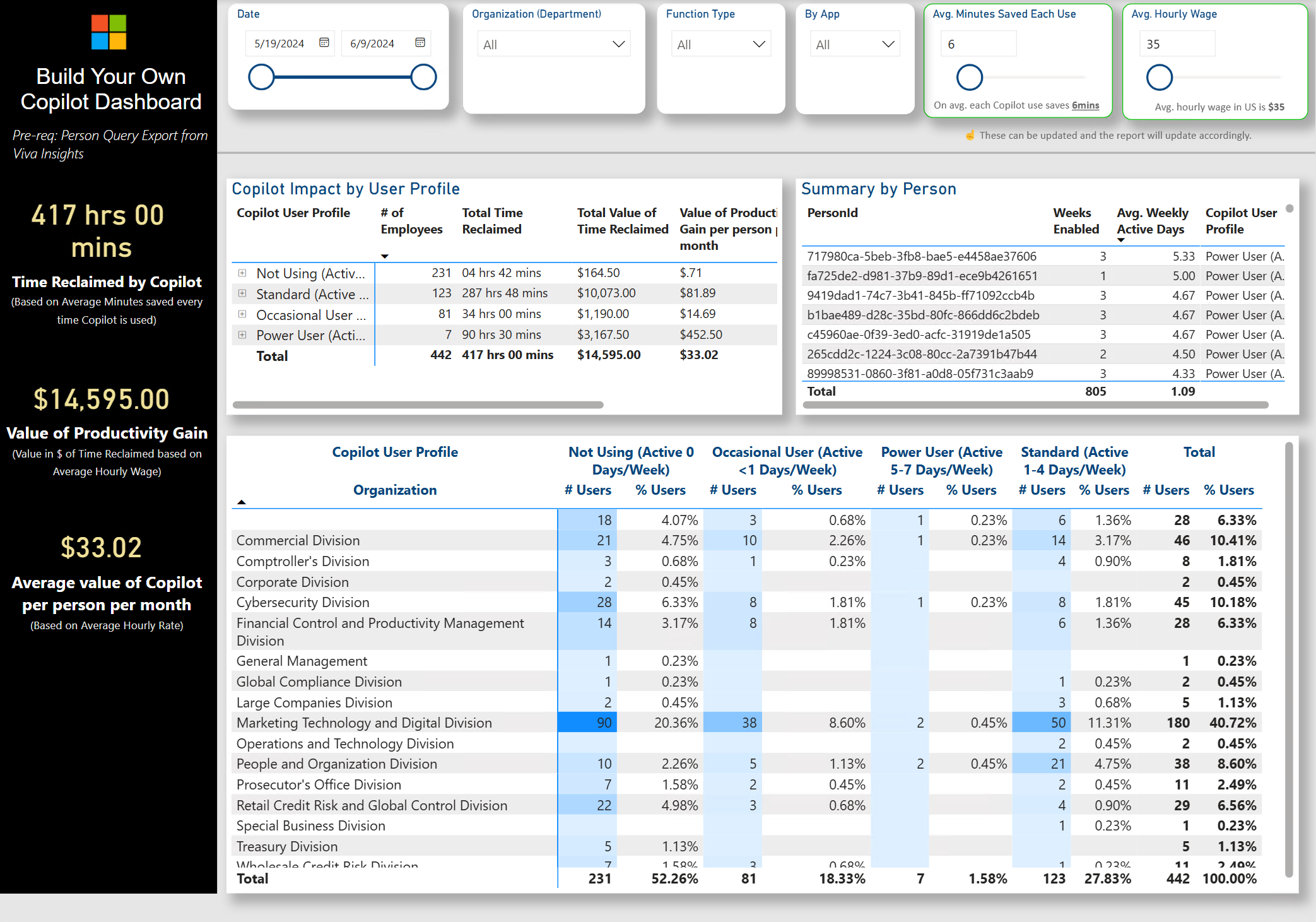Click the right handle of date slider
Viewport: 1316px width, 922px height.
423,77
